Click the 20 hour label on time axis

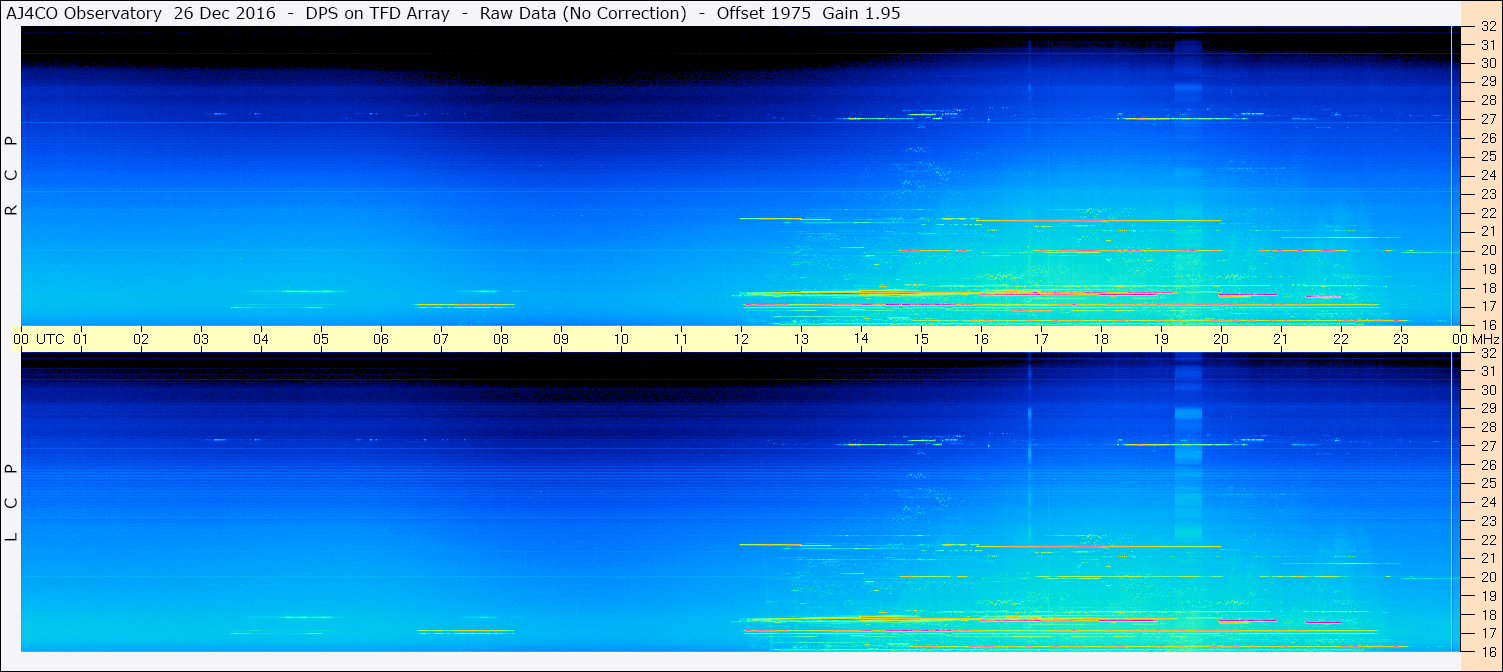click(1221, 339)
